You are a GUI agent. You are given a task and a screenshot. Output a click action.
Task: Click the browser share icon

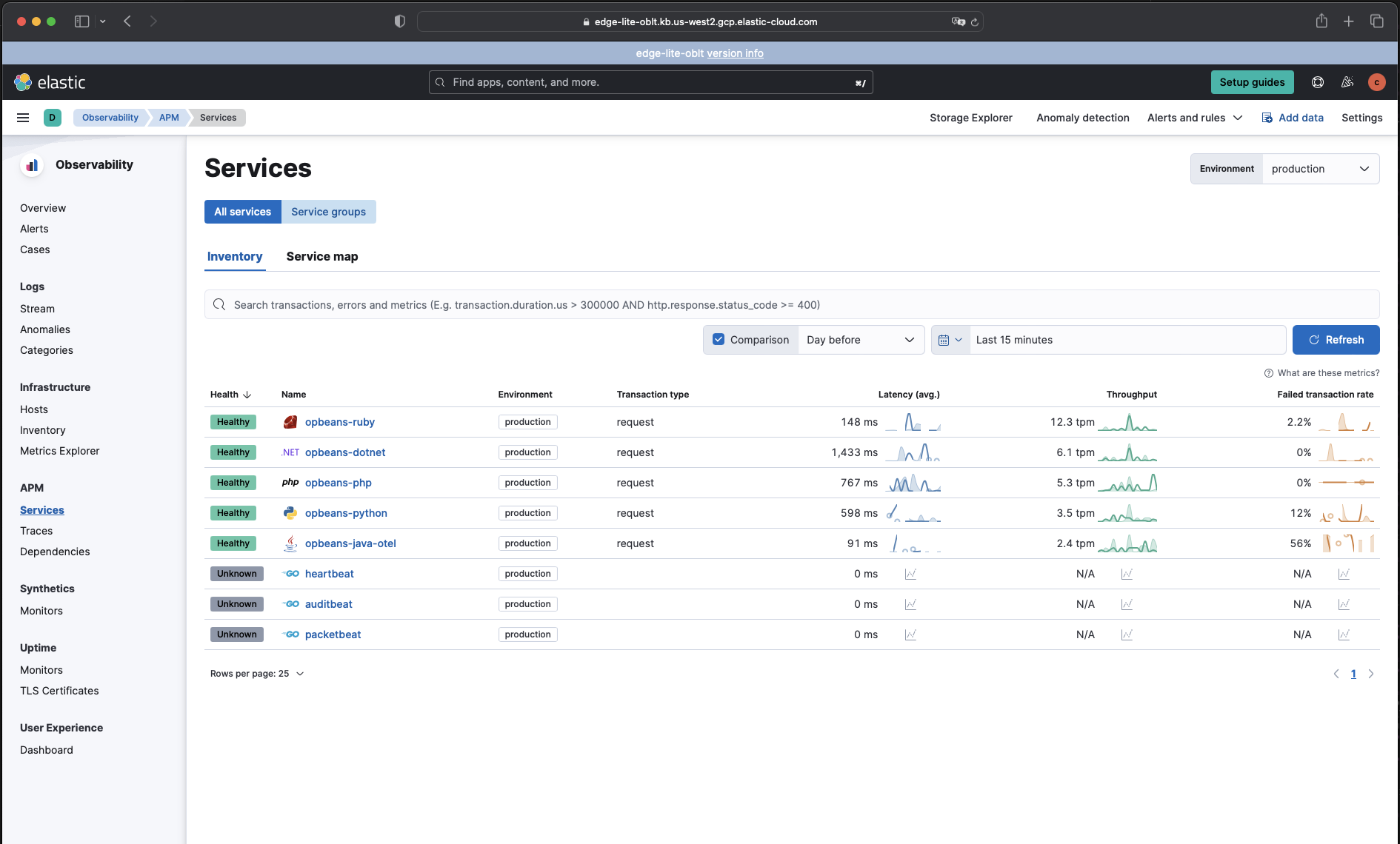click(x=1321, y=21)
